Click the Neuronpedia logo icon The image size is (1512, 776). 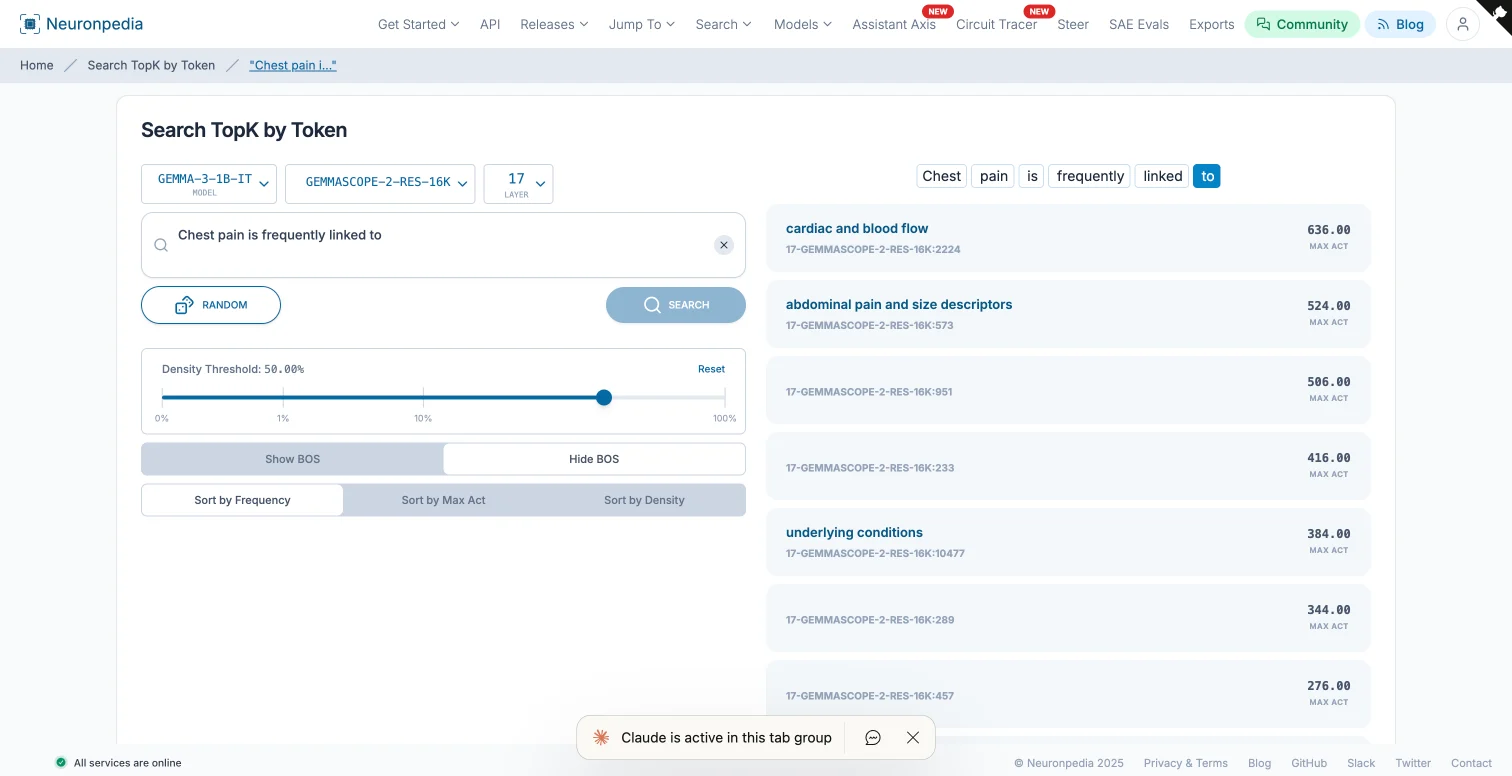tap(30, 24)
